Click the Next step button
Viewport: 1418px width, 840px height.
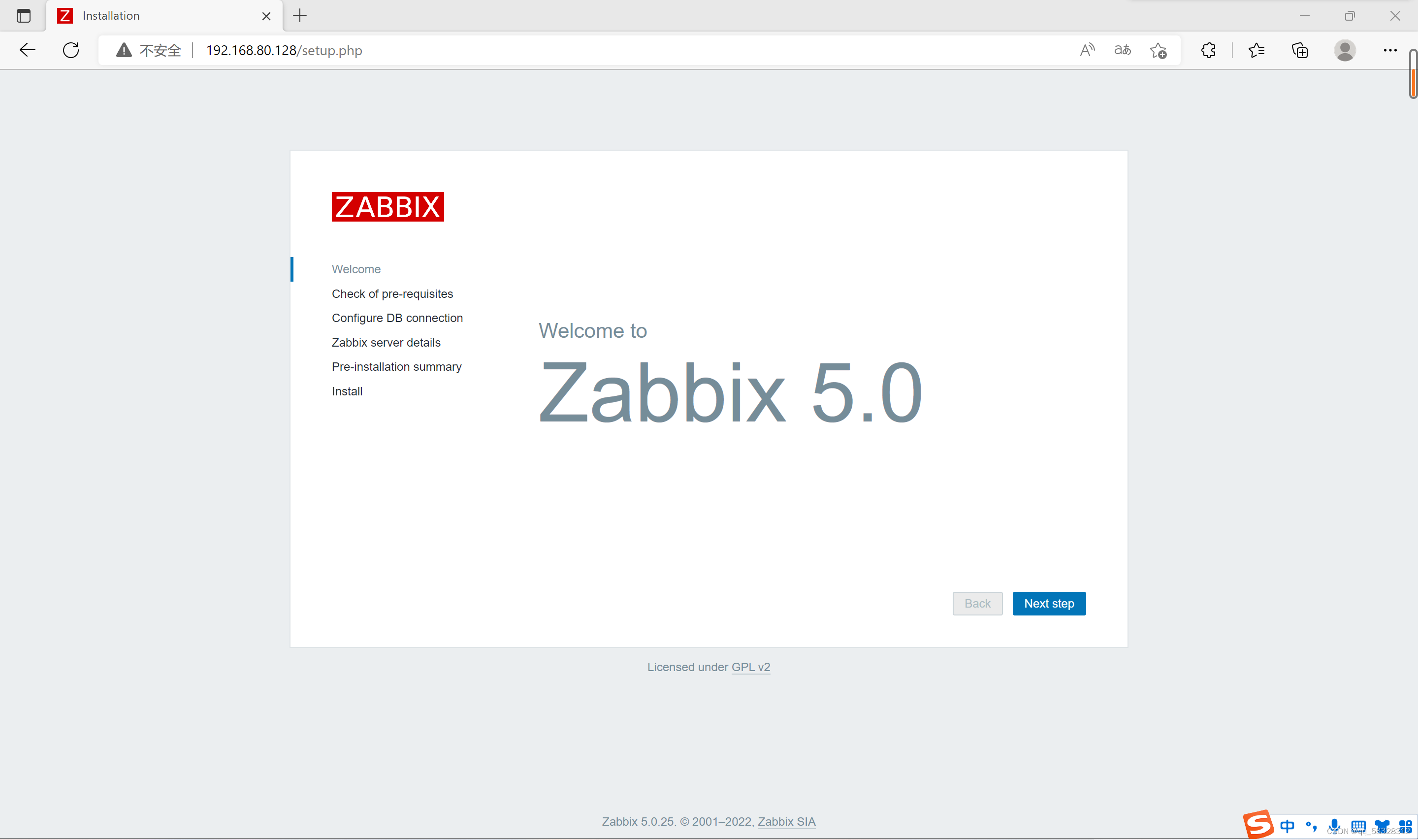coord(1049,603)
